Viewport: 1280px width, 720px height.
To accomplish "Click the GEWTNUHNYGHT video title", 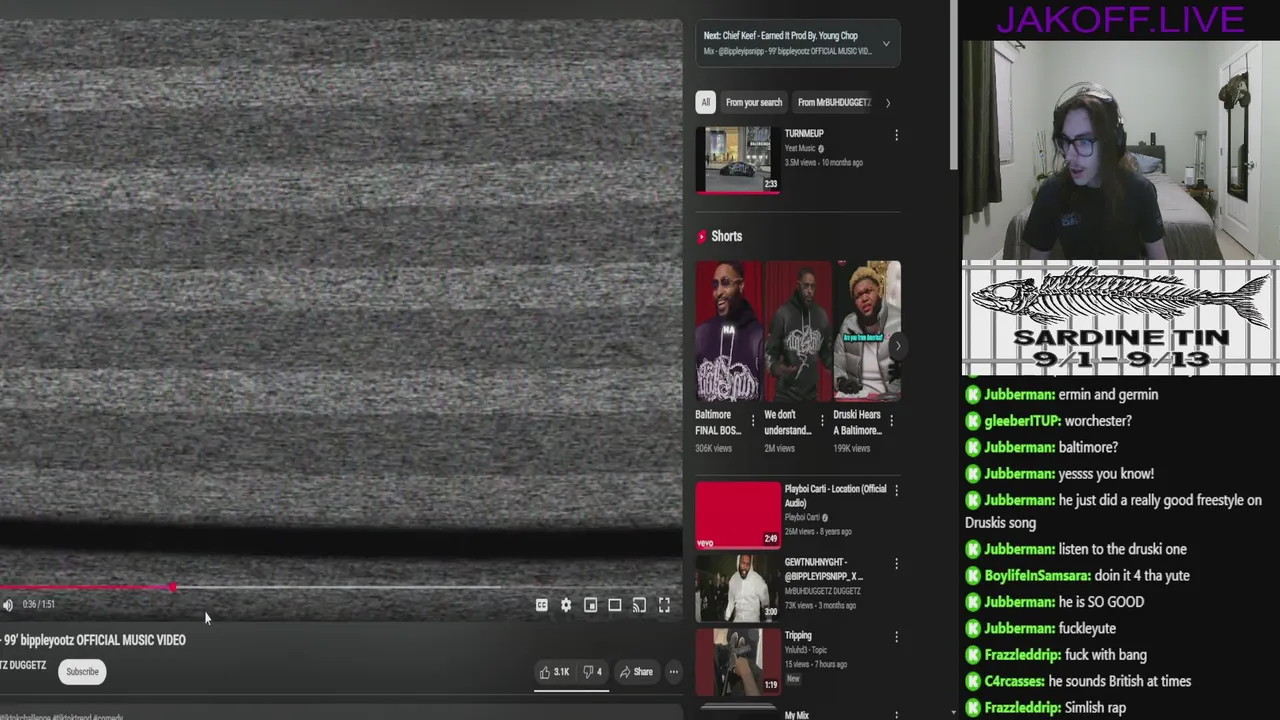I will click(x=824, y=569).
